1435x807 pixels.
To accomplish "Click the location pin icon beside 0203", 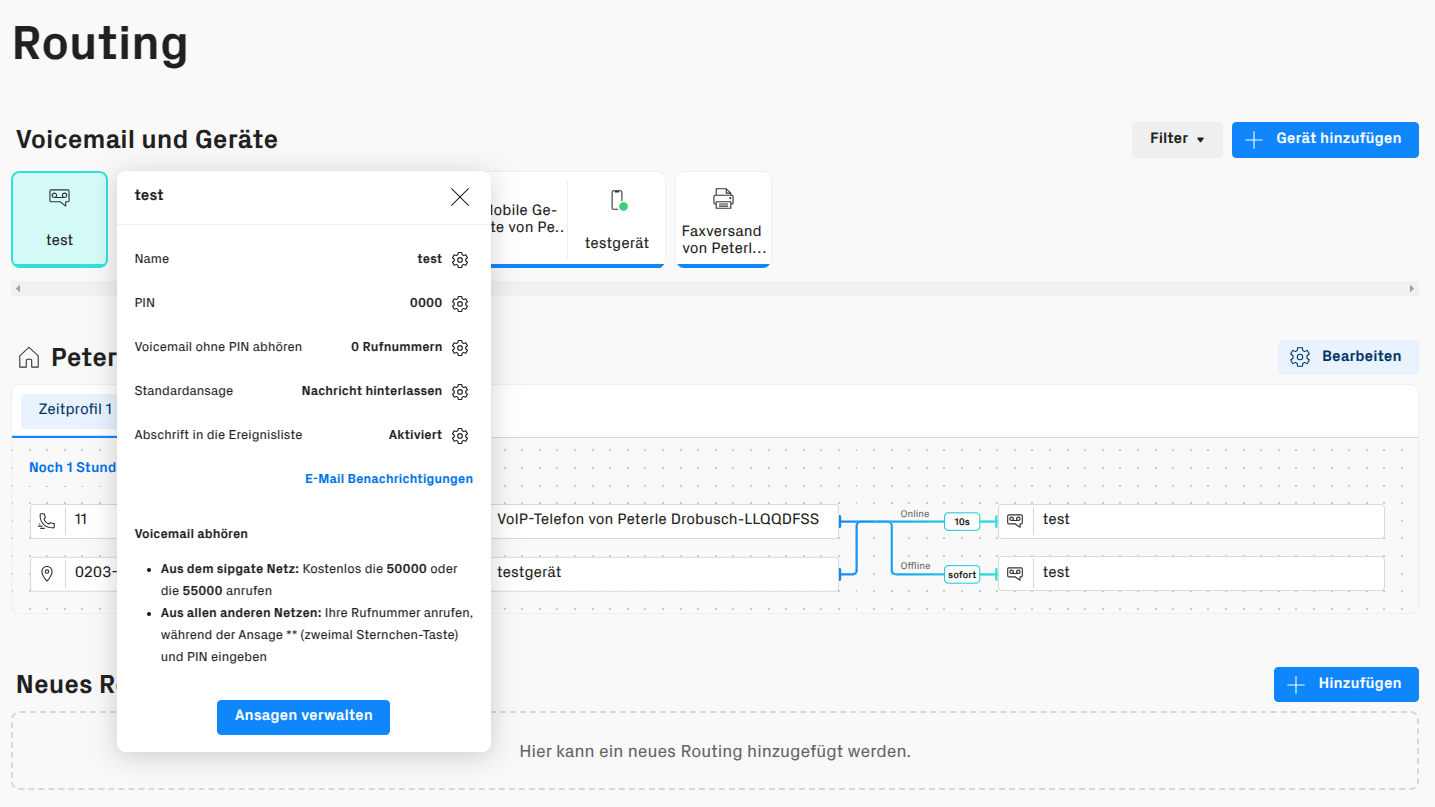I will point(47,574).
